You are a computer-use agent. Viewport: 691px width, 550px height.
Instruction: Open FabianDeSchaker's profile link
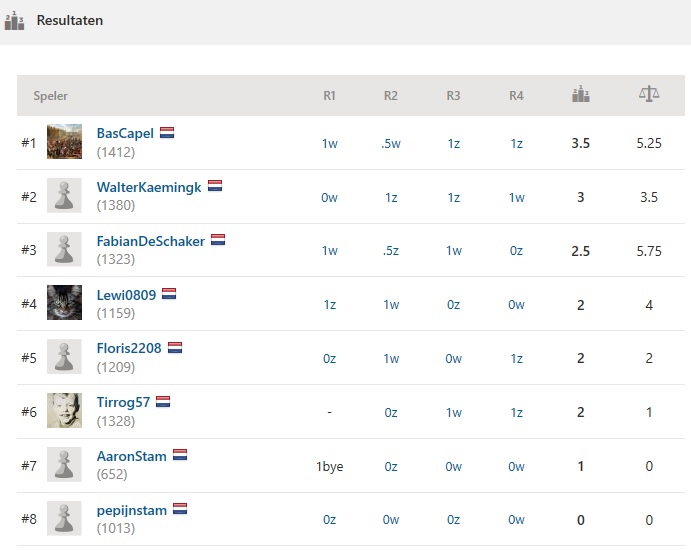pyautogui.click(x=151, y=241)
